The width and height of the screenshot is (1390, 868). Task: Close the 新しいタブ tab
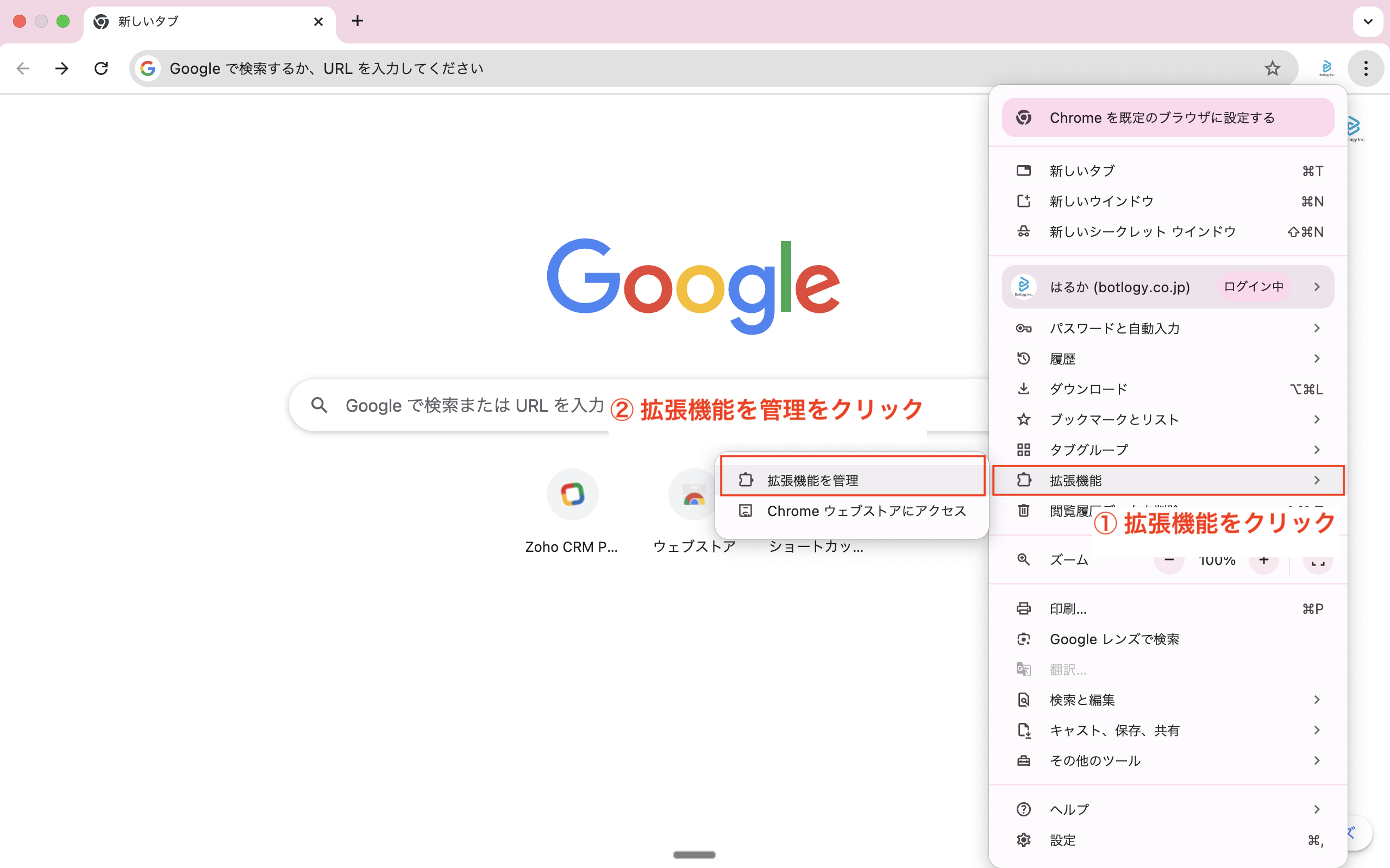(x=318, y=22)
